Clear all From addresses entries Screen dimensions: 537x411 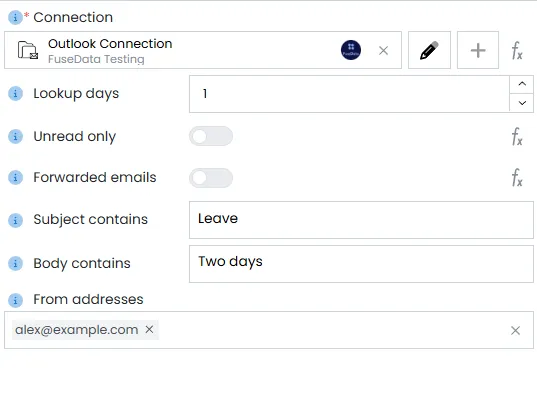[515, 331]
